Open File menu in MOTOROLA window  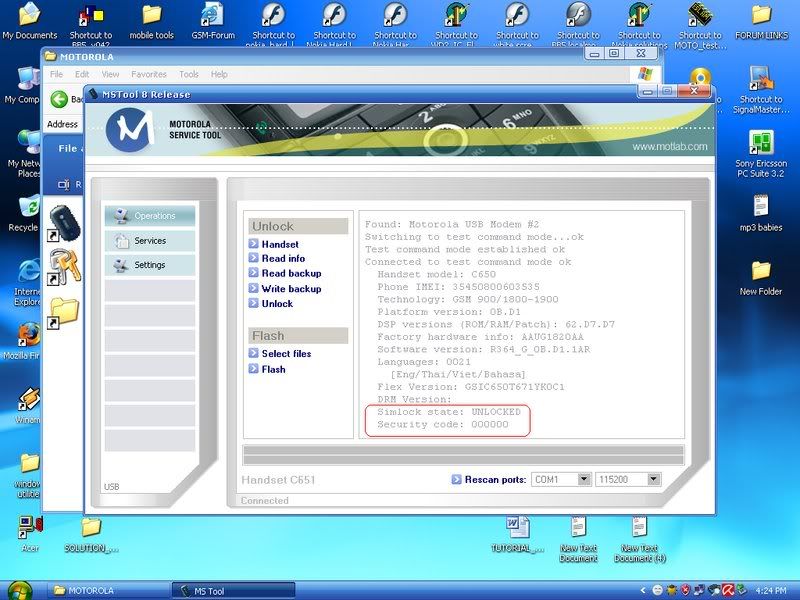pos(56,74)
